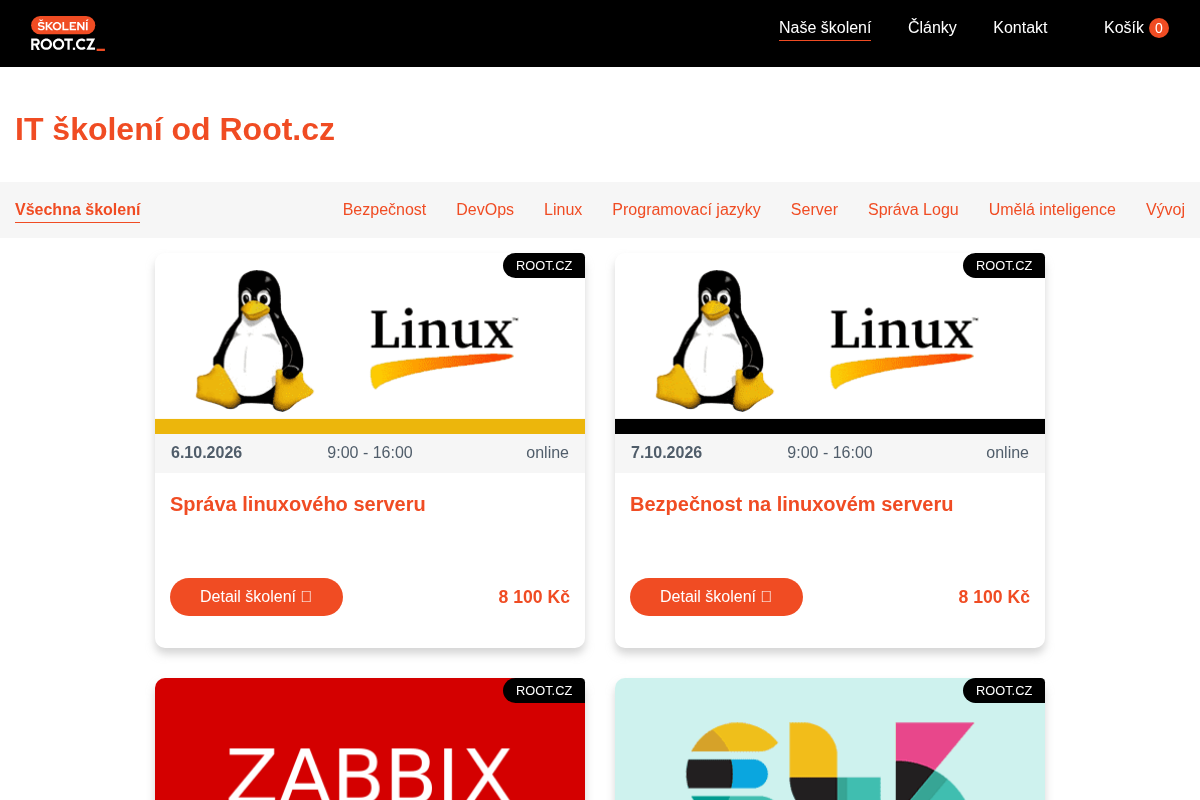Click online label on Bezpečnost na linuxovém serveru card
The width and height of the screenshot is (1200, 800).
tap(1007, 453)
